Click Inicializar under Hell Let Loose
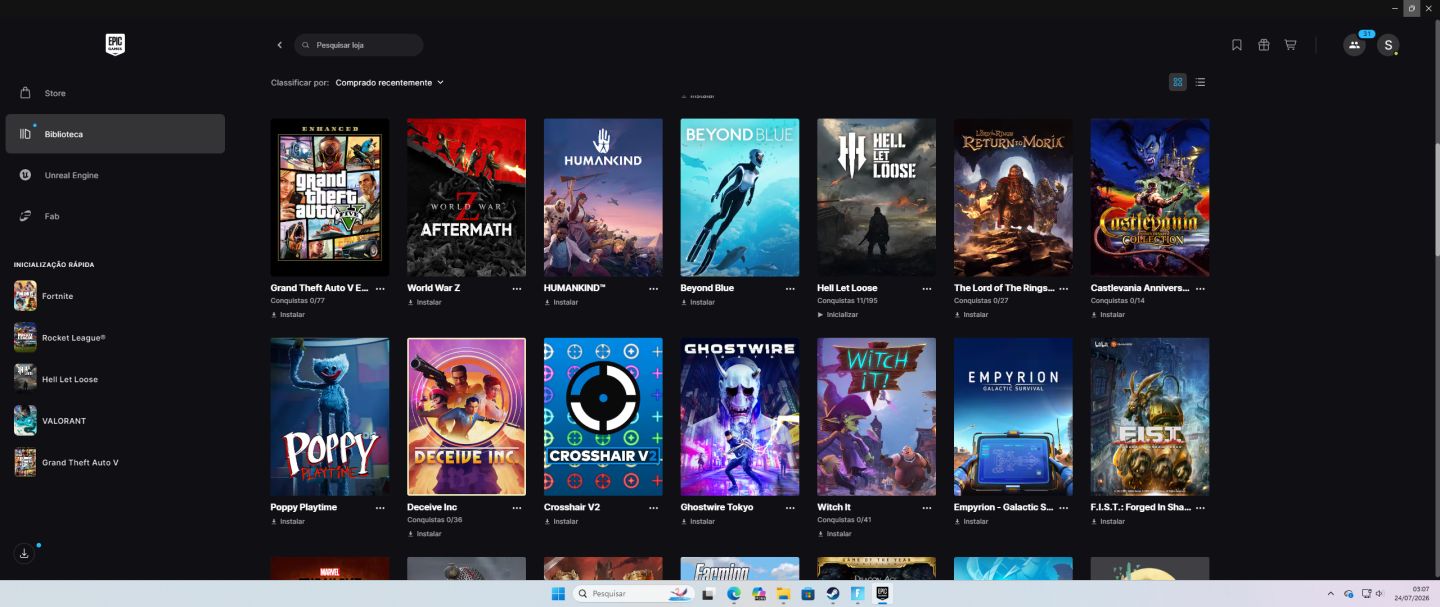This screenshot has height=607, width=1440. 838,314
